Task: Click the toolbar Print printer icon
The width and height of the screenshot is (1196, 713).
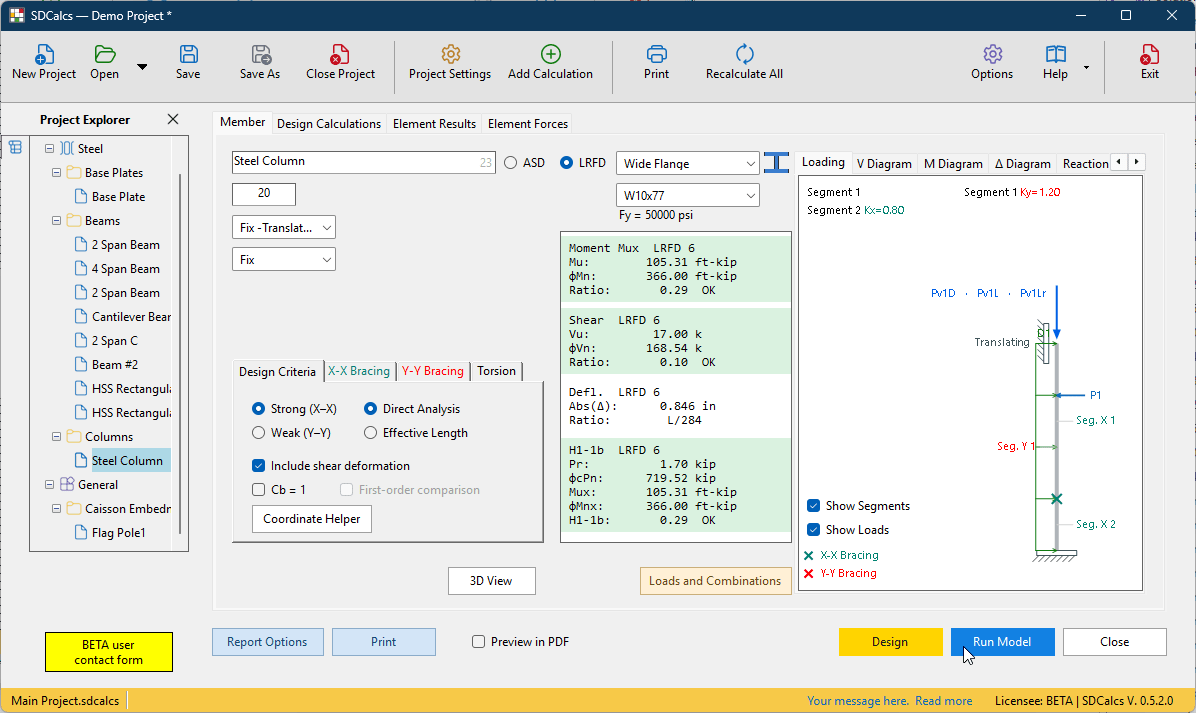Action: tap(657, 54)
